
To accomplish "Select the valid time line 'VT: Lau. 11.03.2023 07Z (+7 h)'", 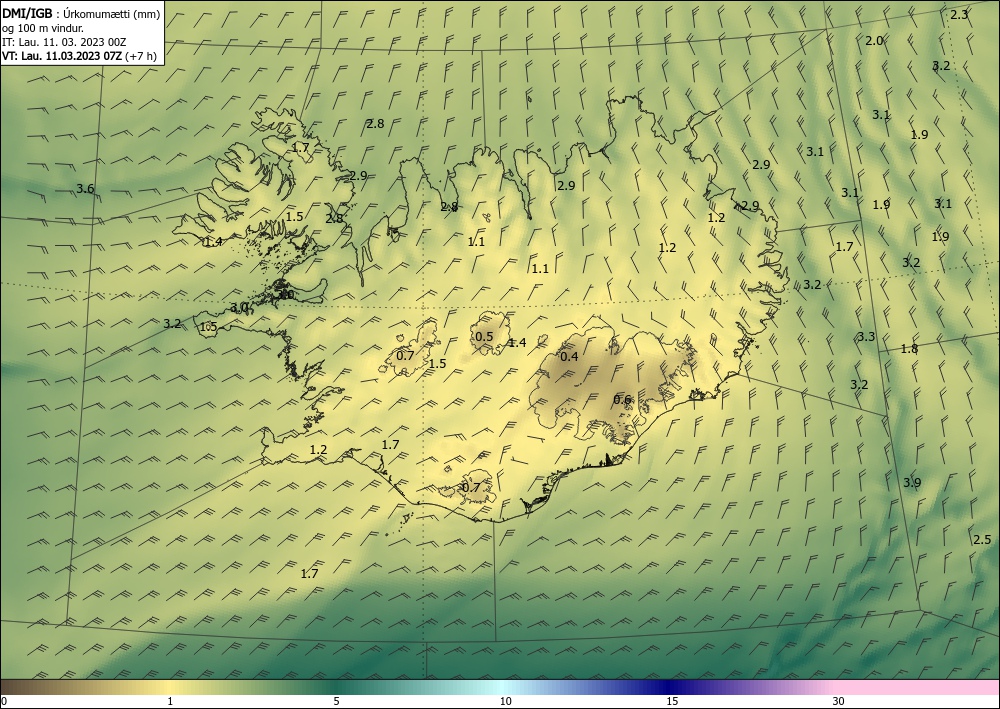I will coord(79,56).
